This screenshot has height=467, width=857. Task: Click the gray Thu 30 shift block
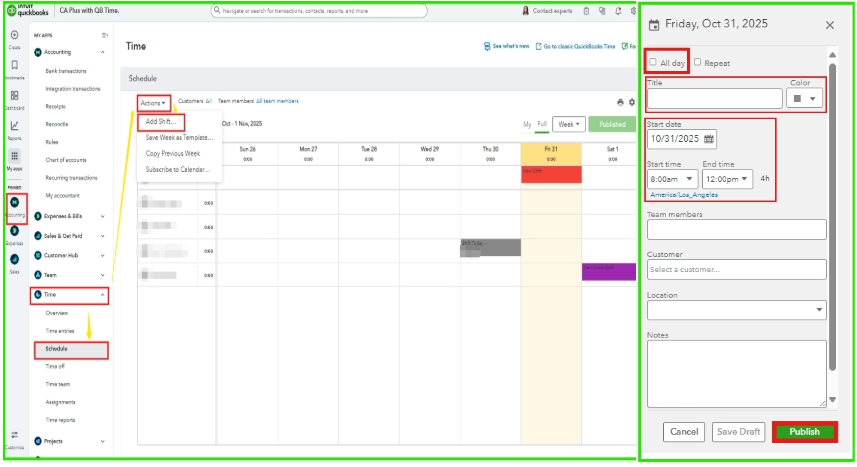tap(490, 248)
